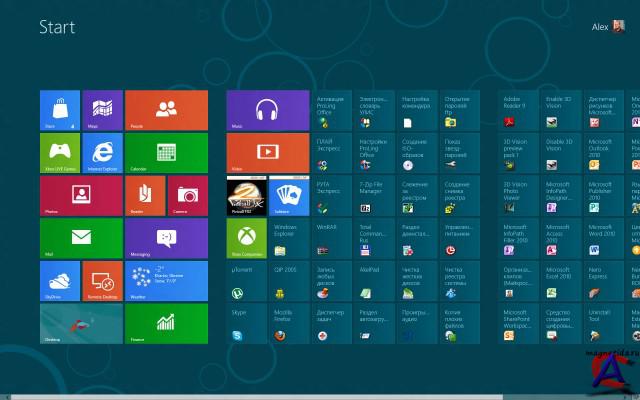Screen dimensions: 640x400
Task: Open 3D Vision preview pack 1
Action: tap(518, 153)
